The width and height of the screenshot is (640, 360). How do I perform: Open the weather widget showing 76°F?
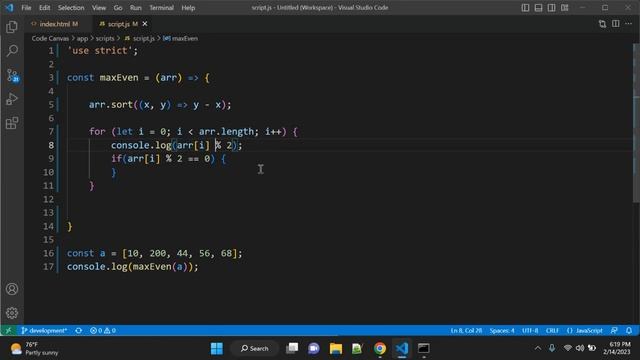click(35, 348)
